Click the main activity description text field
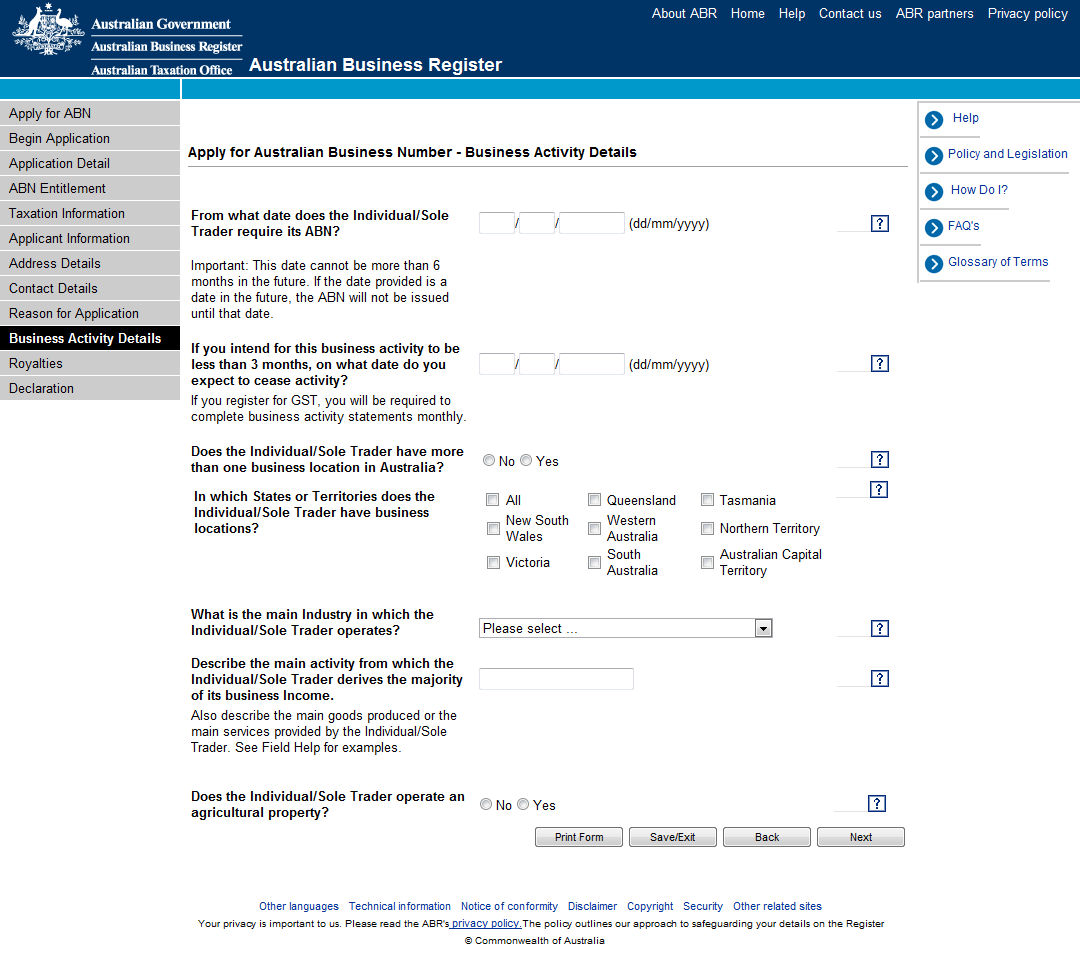This screenshot has height=958, width=1082. (x=556, y=679)
